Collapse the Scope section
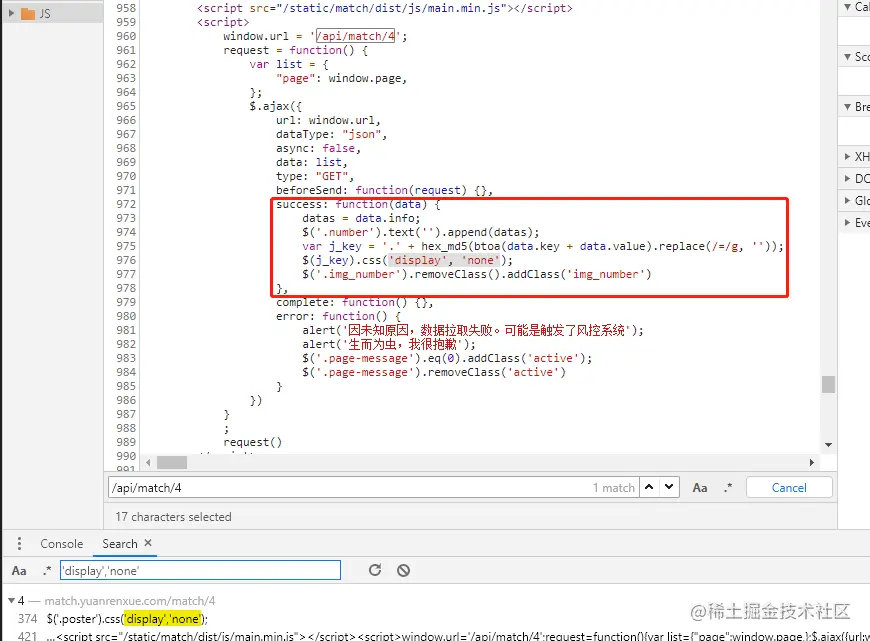This screenshot has width=870, height=641. point(848,57)
